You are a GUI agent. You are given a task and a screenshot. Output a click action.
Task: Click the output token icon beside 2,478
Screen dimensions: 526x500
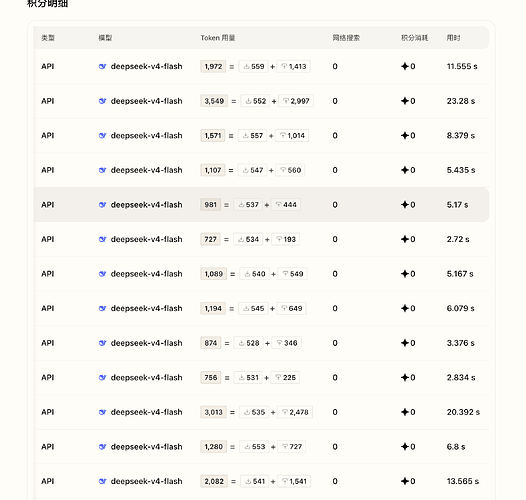(x=285, y=412)
